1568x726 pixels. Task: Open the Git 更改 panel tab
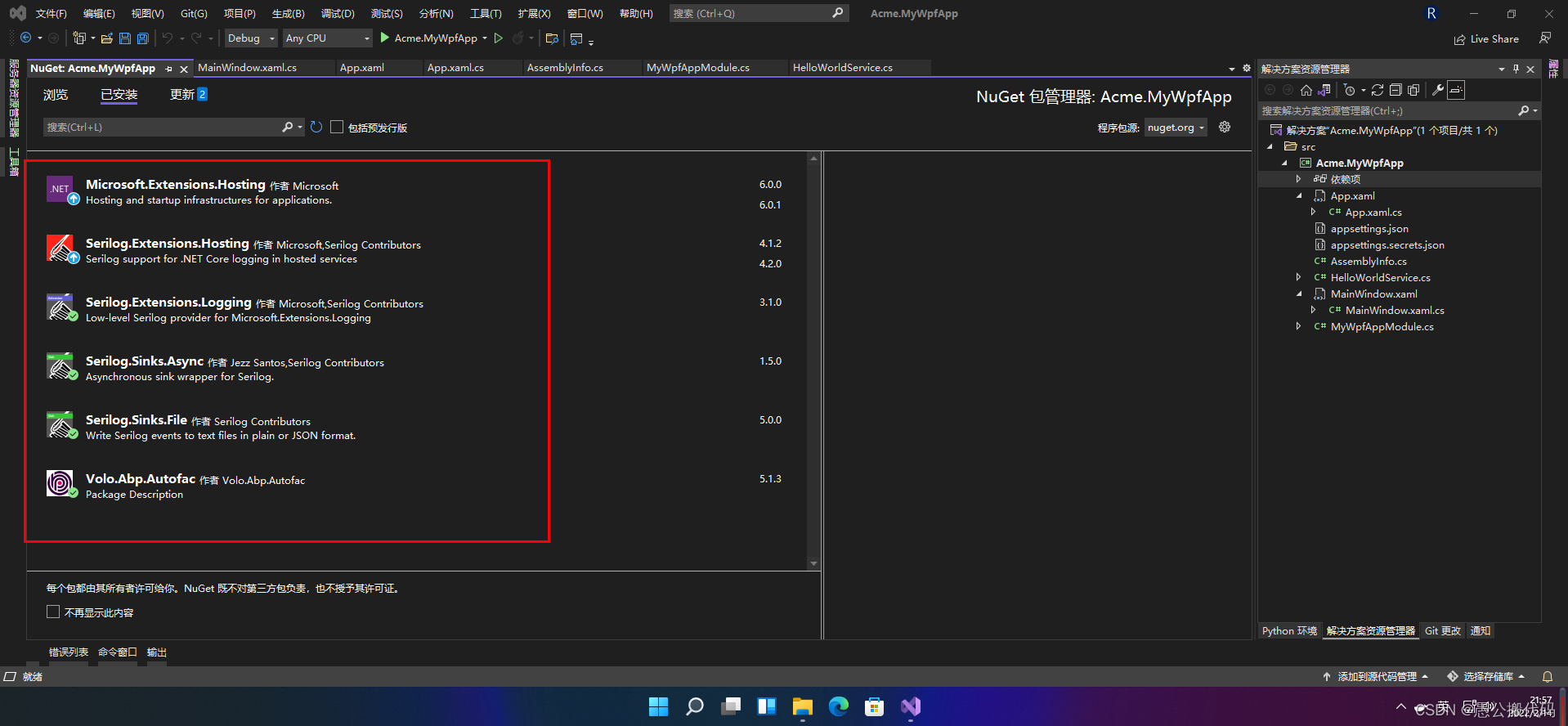(1442, 630)
